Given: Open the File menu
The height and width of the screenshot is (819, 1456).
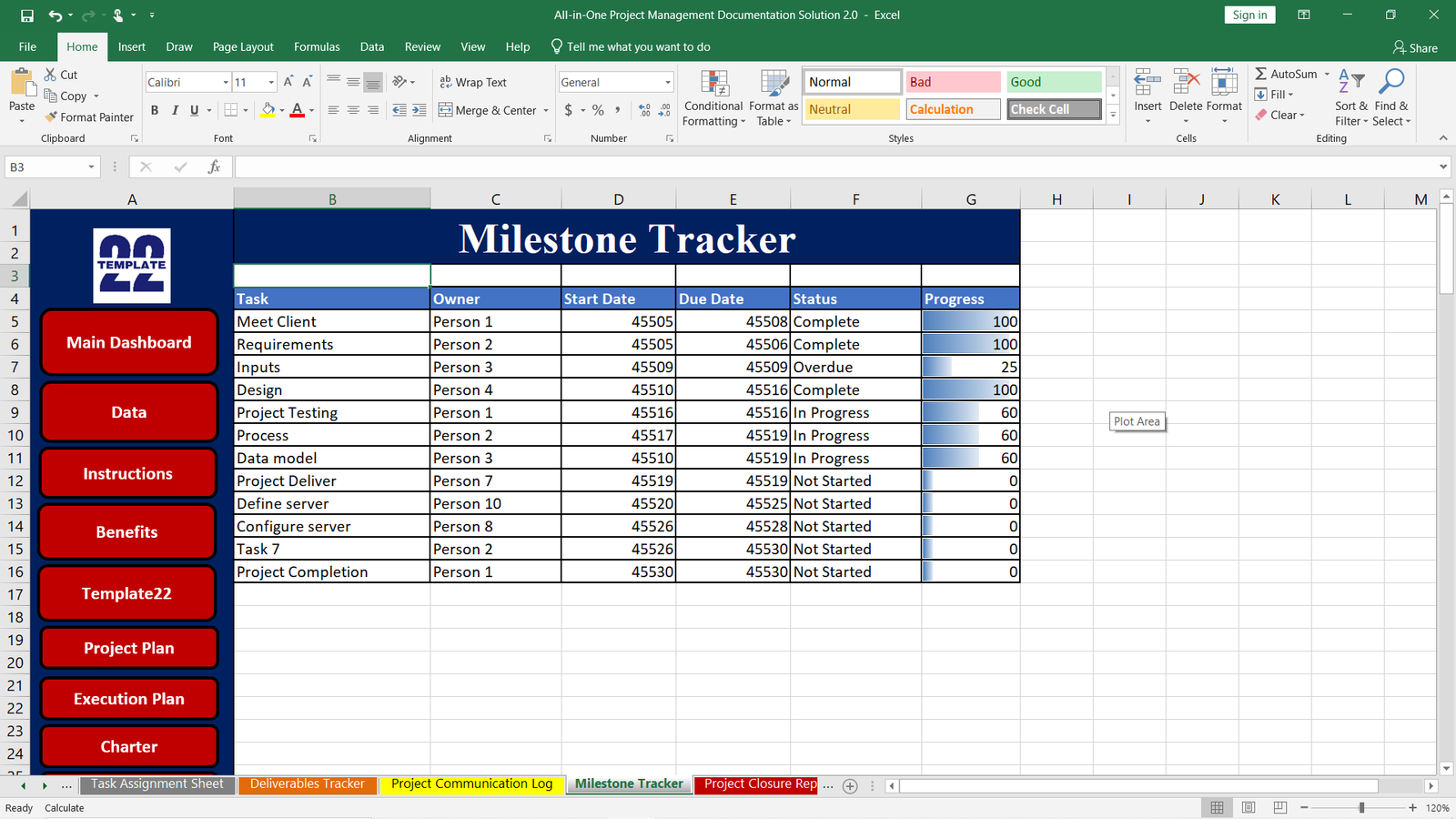Looking at the screenshot, I should pyautogui.click(x=28, y=46).
